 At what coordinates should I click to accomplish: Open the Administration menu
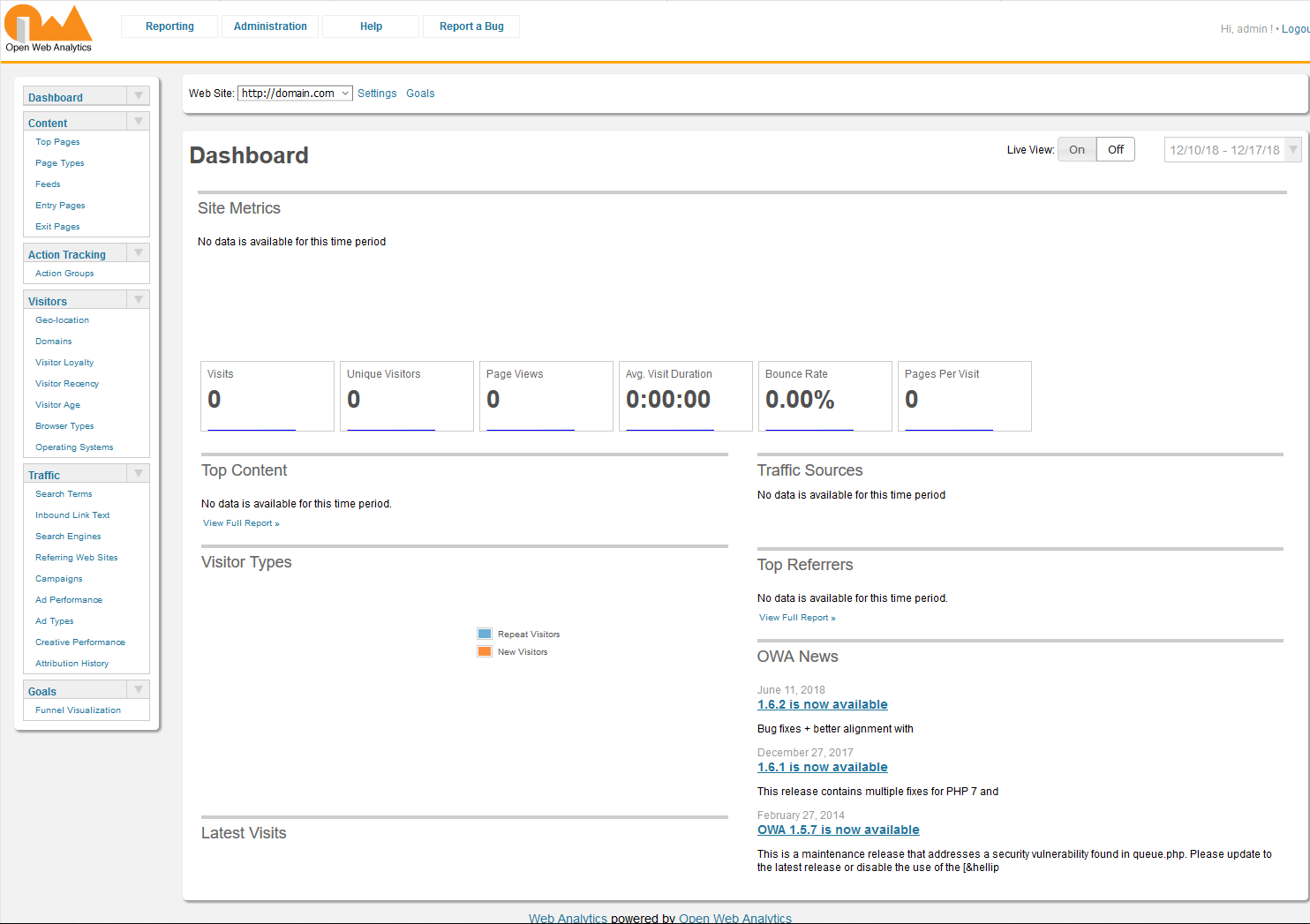coord(270,26)
